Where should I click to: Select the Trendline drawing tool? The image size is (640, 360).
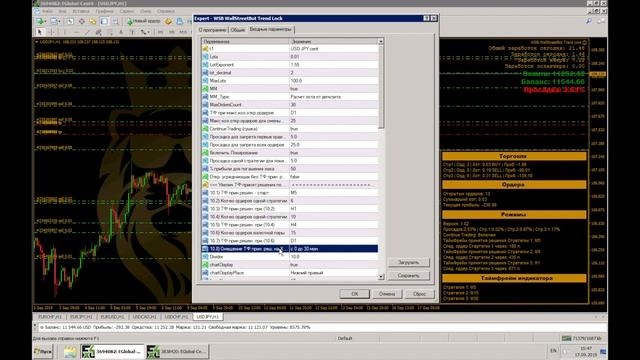coord(87,32)
